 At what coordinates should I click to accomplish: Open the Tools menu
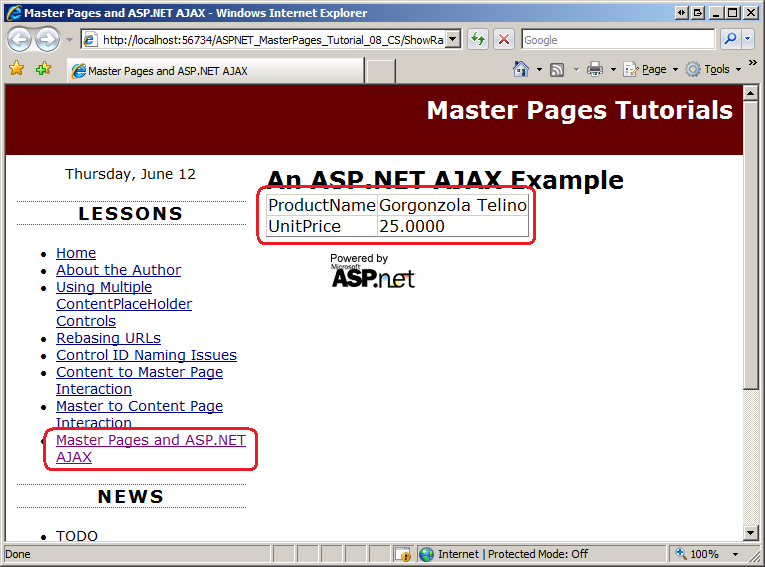tap(714, 70)
